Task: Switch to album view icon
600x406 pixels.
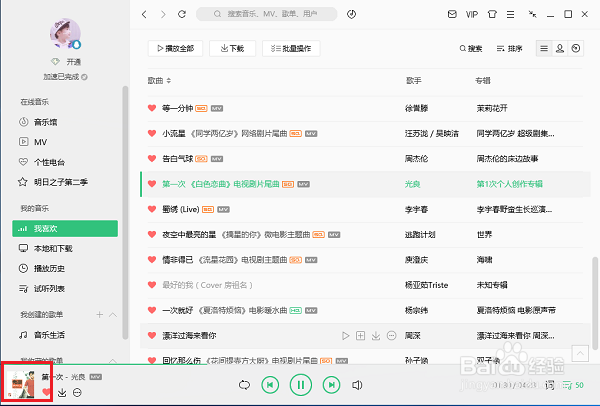Action: [x=576, y=49]
